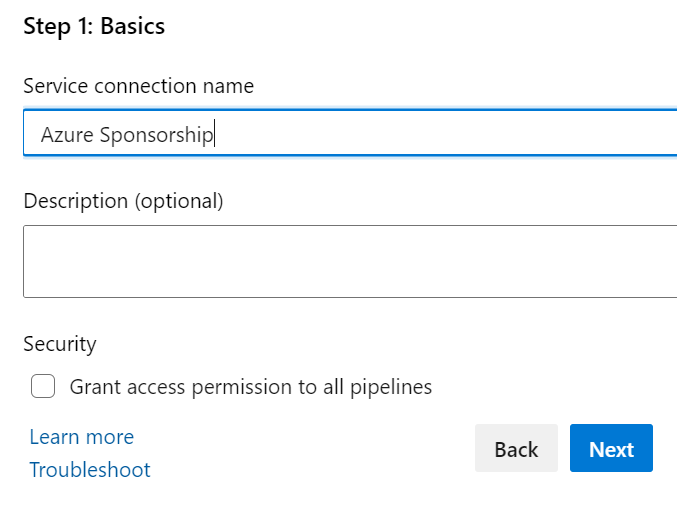This screenshot has height=515, width=677.
Task: Click the word "Grant" beside the checkbox
Action: click(95, 387)
